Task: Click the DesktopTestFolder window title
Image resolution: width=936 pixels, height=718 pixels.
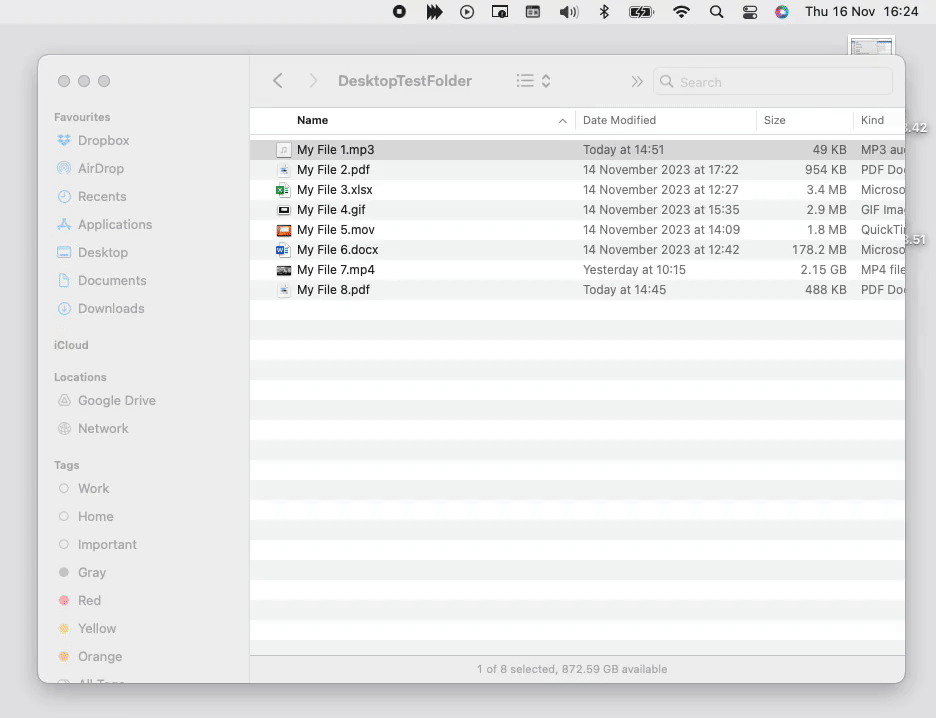Action: click(405, 81)
